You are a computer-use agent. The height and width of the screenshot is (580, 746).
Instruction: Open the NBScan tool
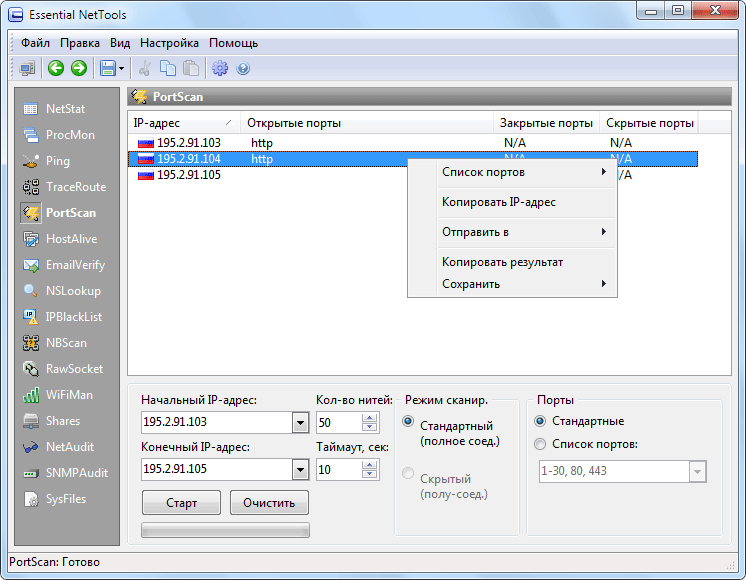[55, 343]
